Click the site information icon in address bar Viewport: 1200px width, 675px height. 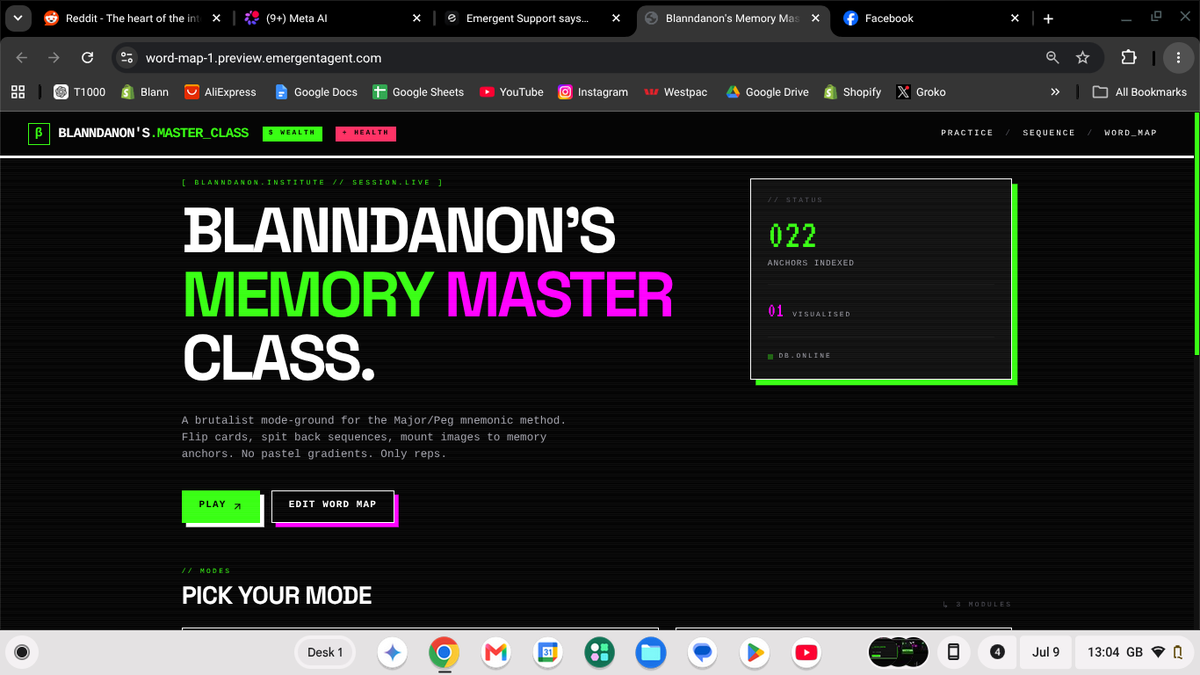point(127,58)
